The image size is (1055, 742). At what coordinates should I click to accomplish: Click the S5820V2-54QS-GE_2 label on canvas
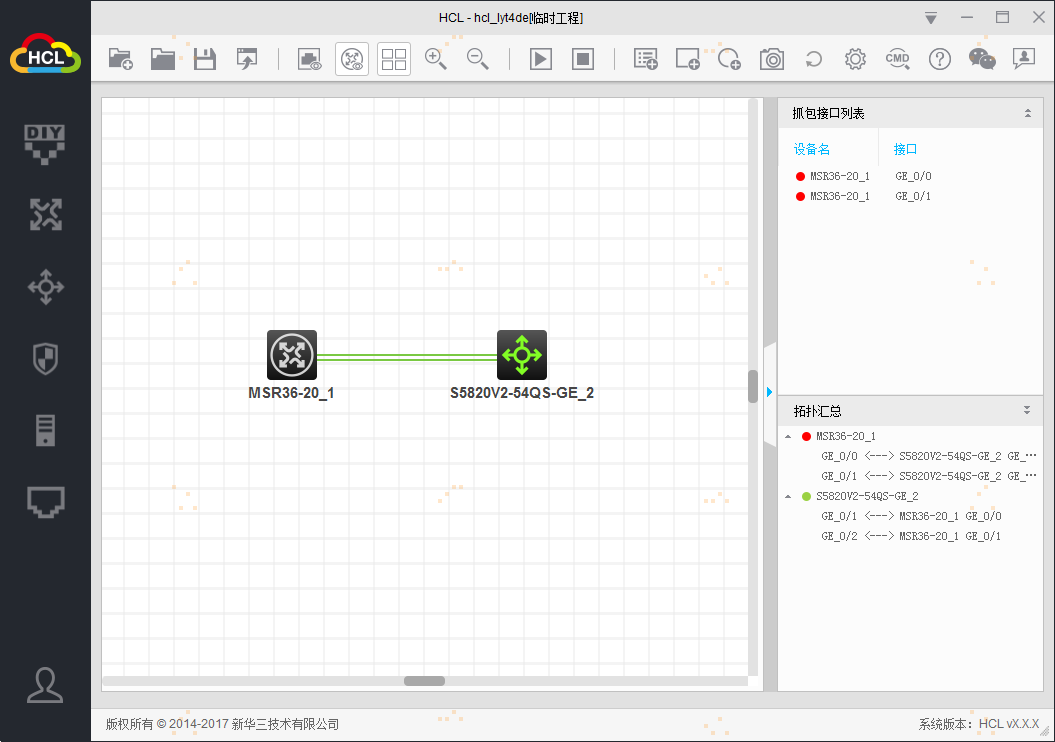(x=522, y=393)
